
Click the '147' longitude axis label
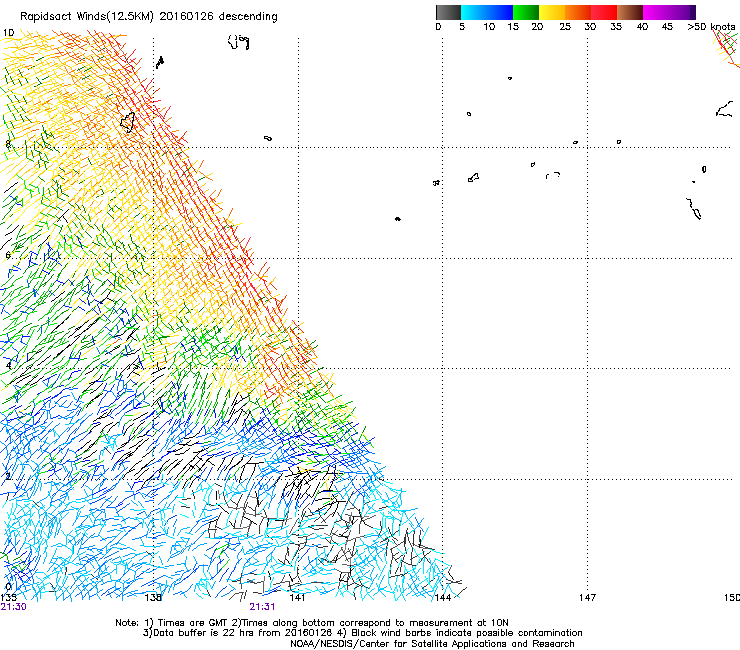pyautogui.click(x=588, y=598)
